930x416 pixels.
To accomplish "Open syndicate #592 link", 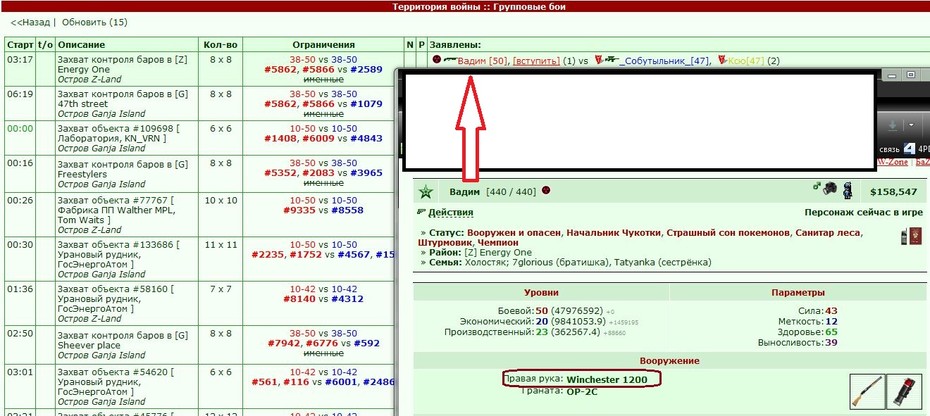I will click(x=368, y=343).
